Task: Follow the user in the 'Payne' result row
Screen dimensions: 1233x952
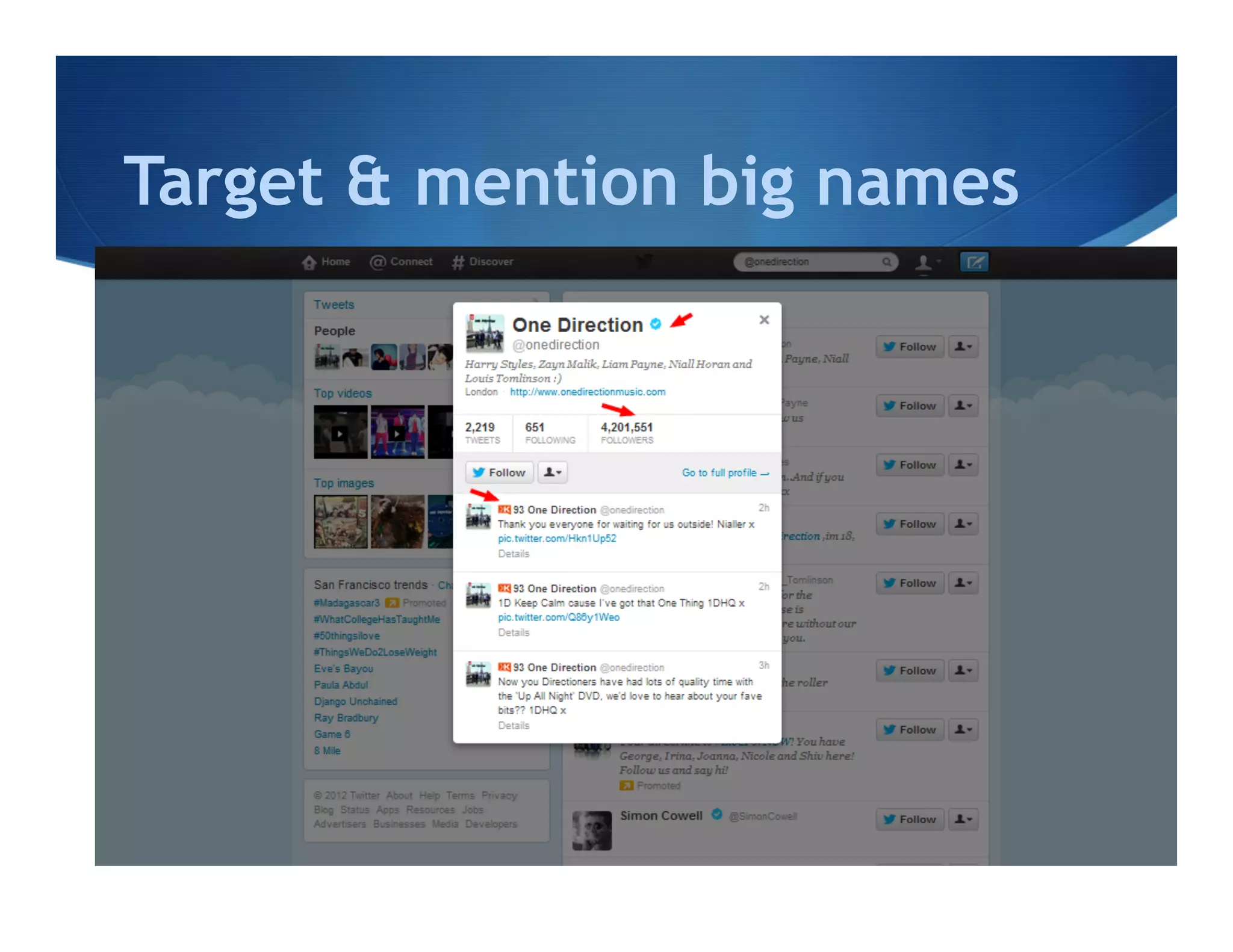Action: point(910,406)
